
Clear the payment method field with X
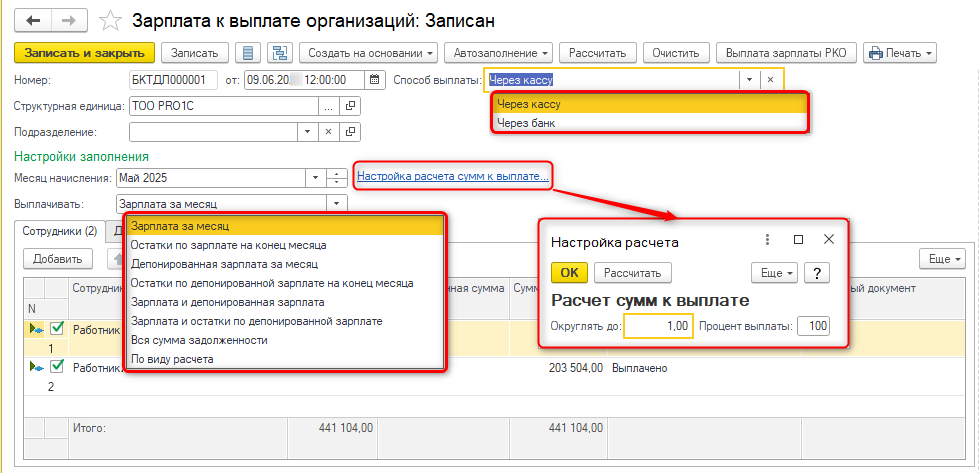coord(770,80)
